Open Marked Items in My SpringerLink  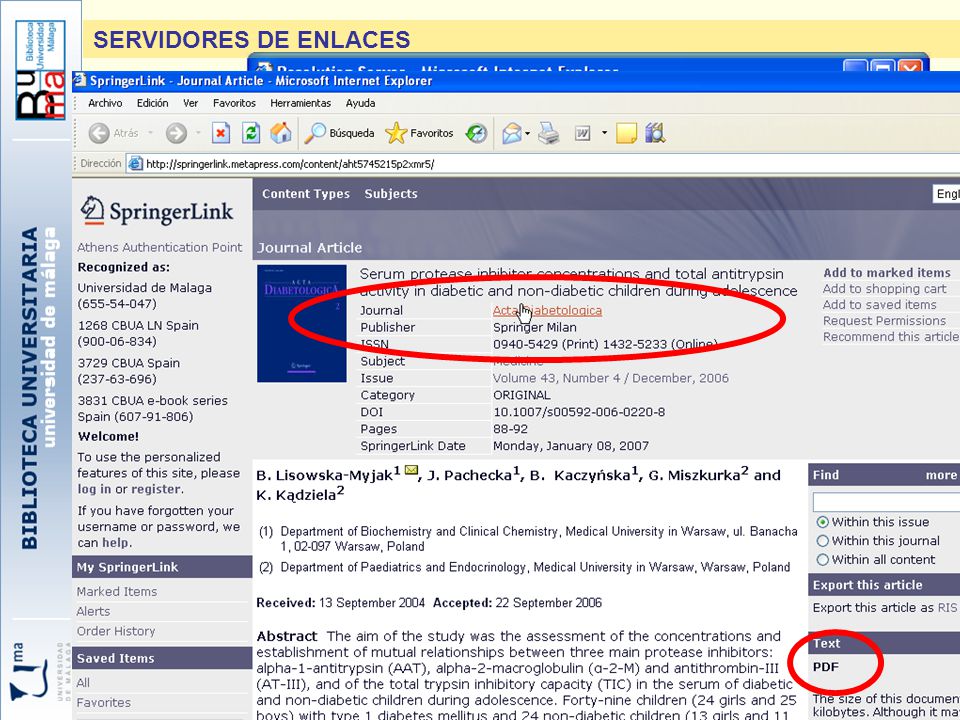coord(117,591)
